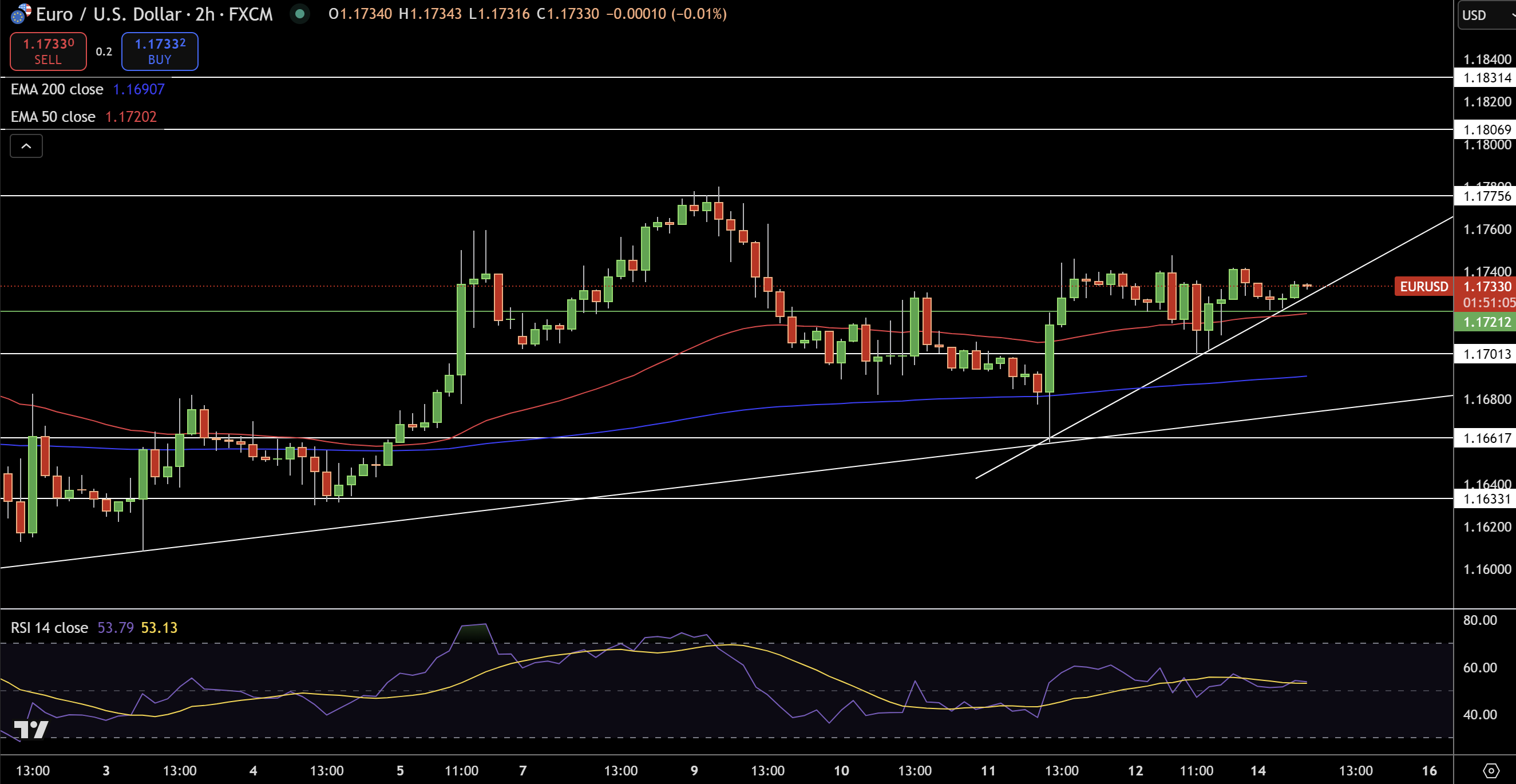Click the RSI value 53.79
The image size is (1516, 784).
pos(116,627)
